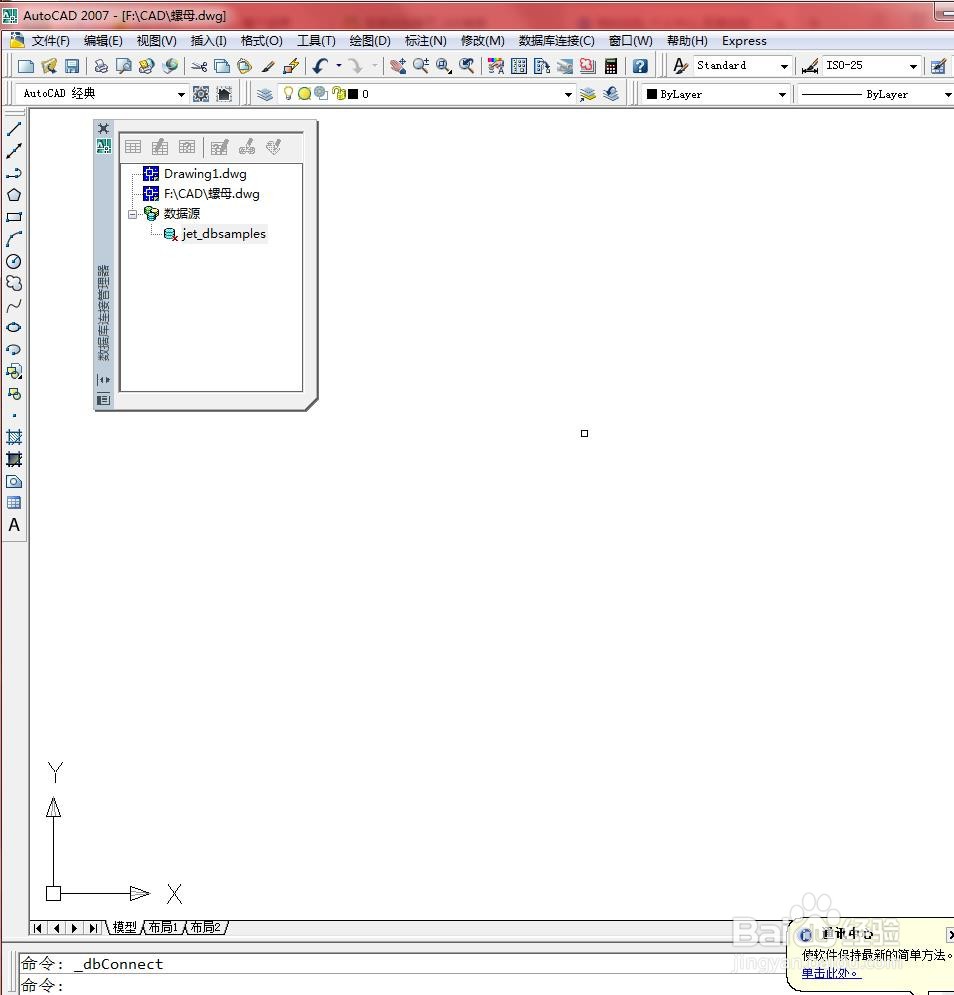The height and width of the screenshot is (995, 954).
Task: Select the Line draw tool
Action: [14, 129]
